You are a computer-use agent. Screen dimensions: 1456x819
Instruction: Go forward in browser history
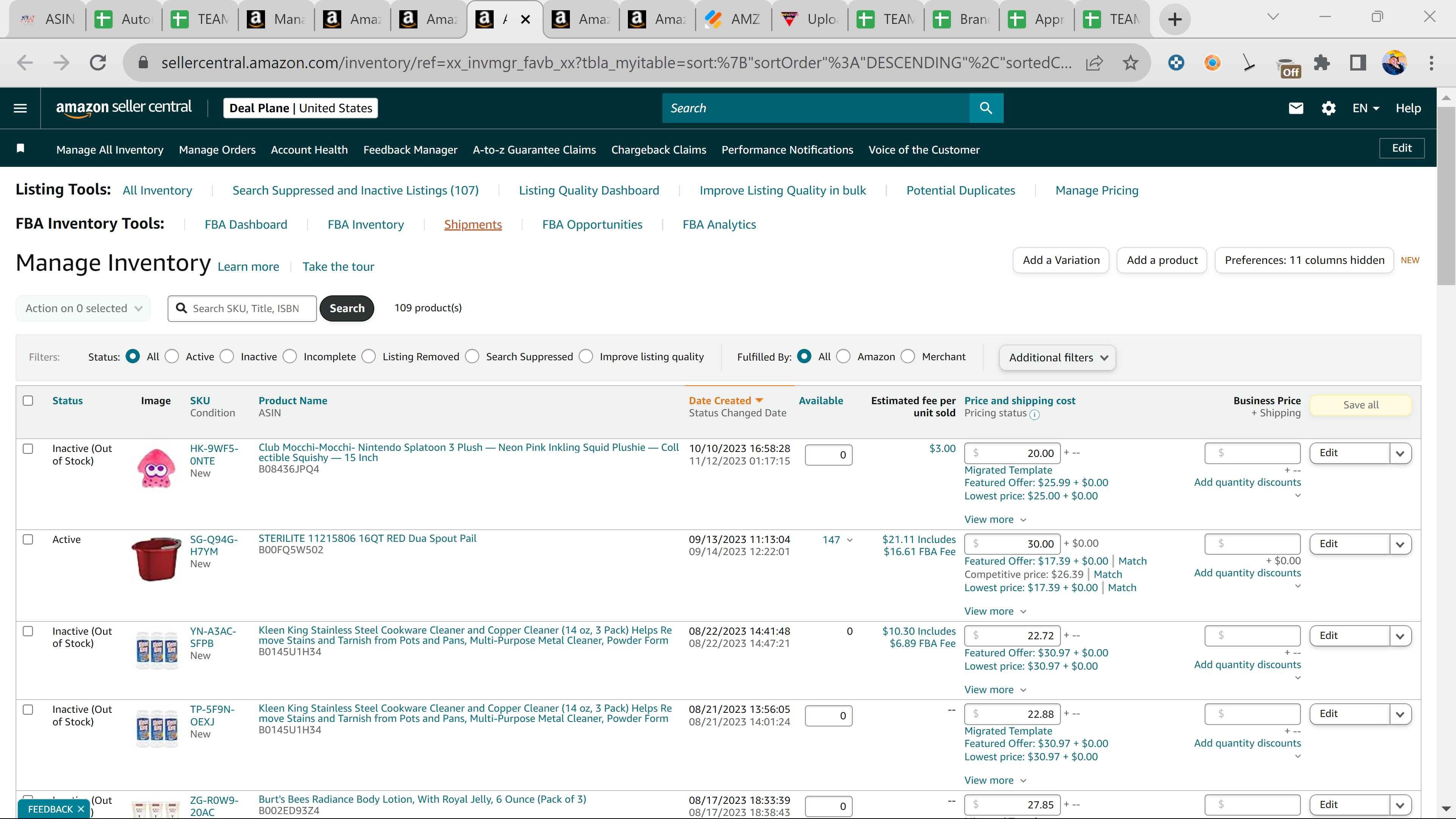61,62
